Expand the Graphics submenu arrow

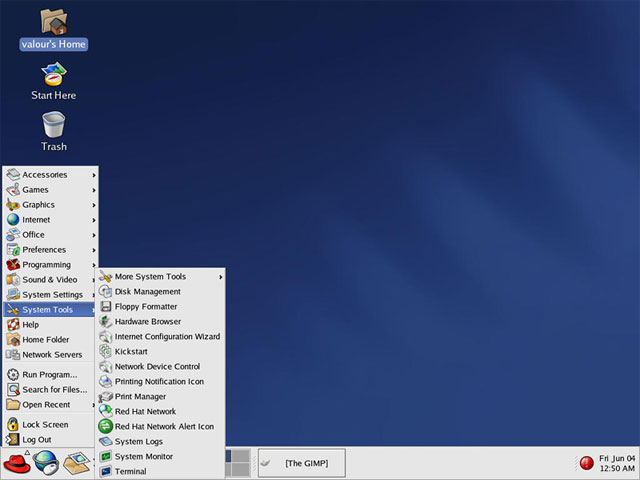click(94, 205)
